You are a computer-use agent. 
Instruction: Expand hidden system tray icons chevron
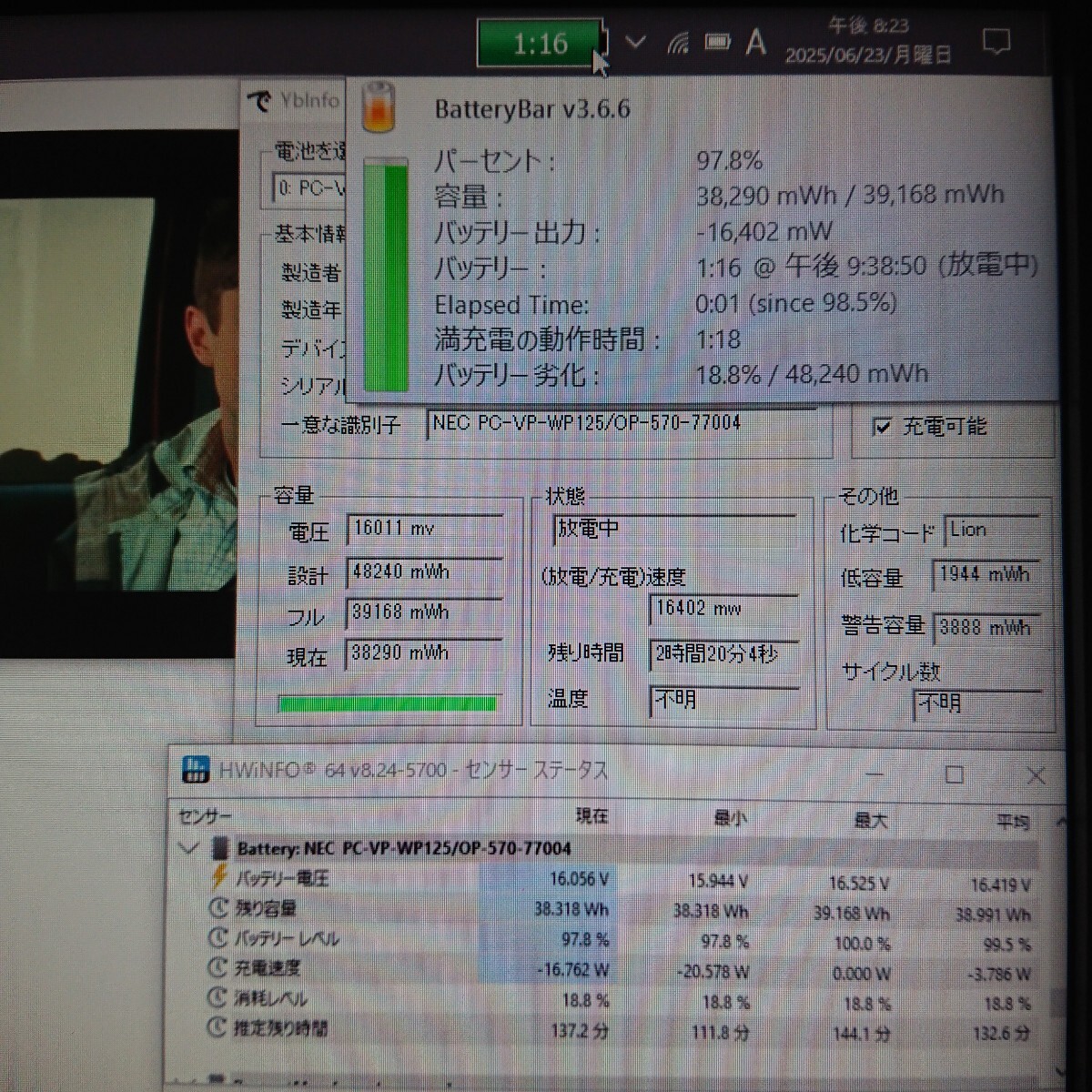pyautogui.click(x=635, y=42)
